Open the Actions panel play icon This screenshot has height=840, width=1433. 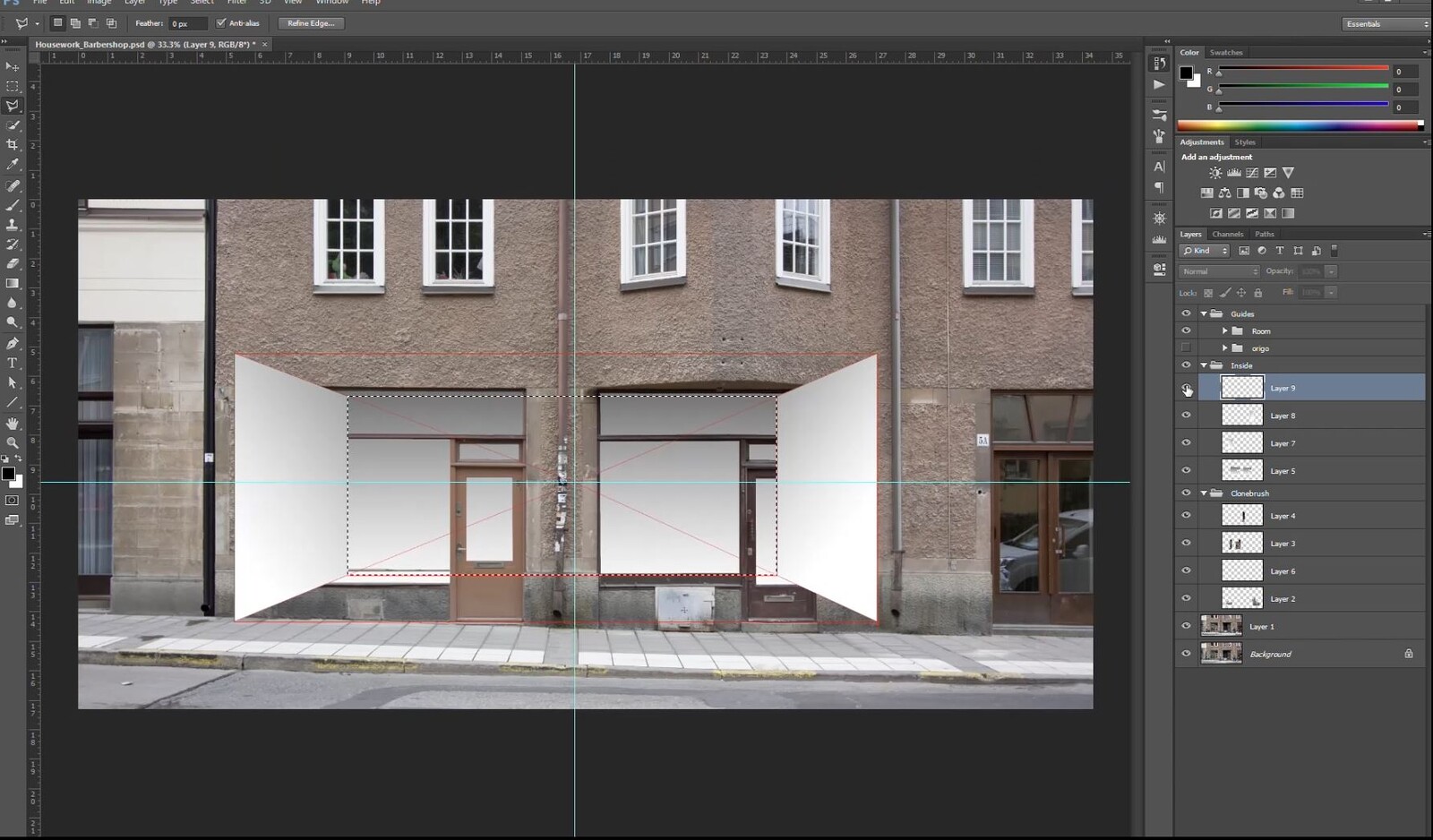tap(1160, 84)
